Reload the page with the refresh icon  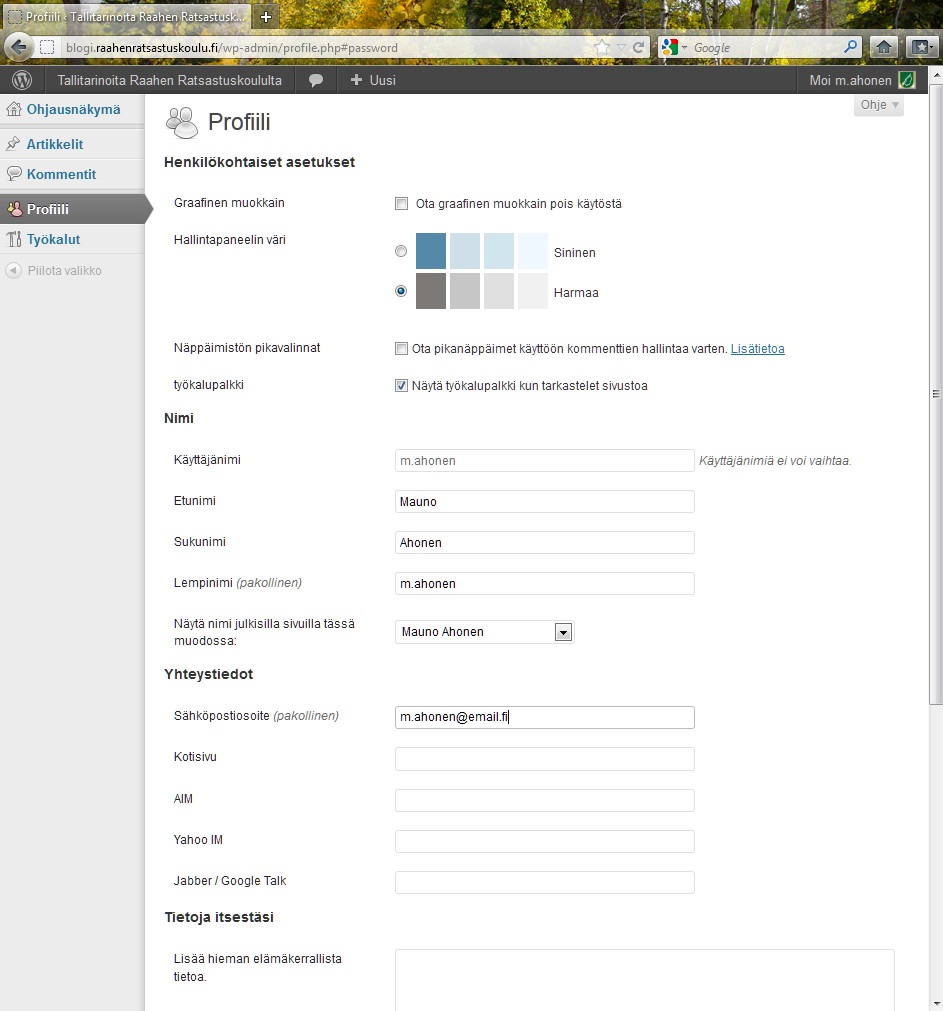638,47
